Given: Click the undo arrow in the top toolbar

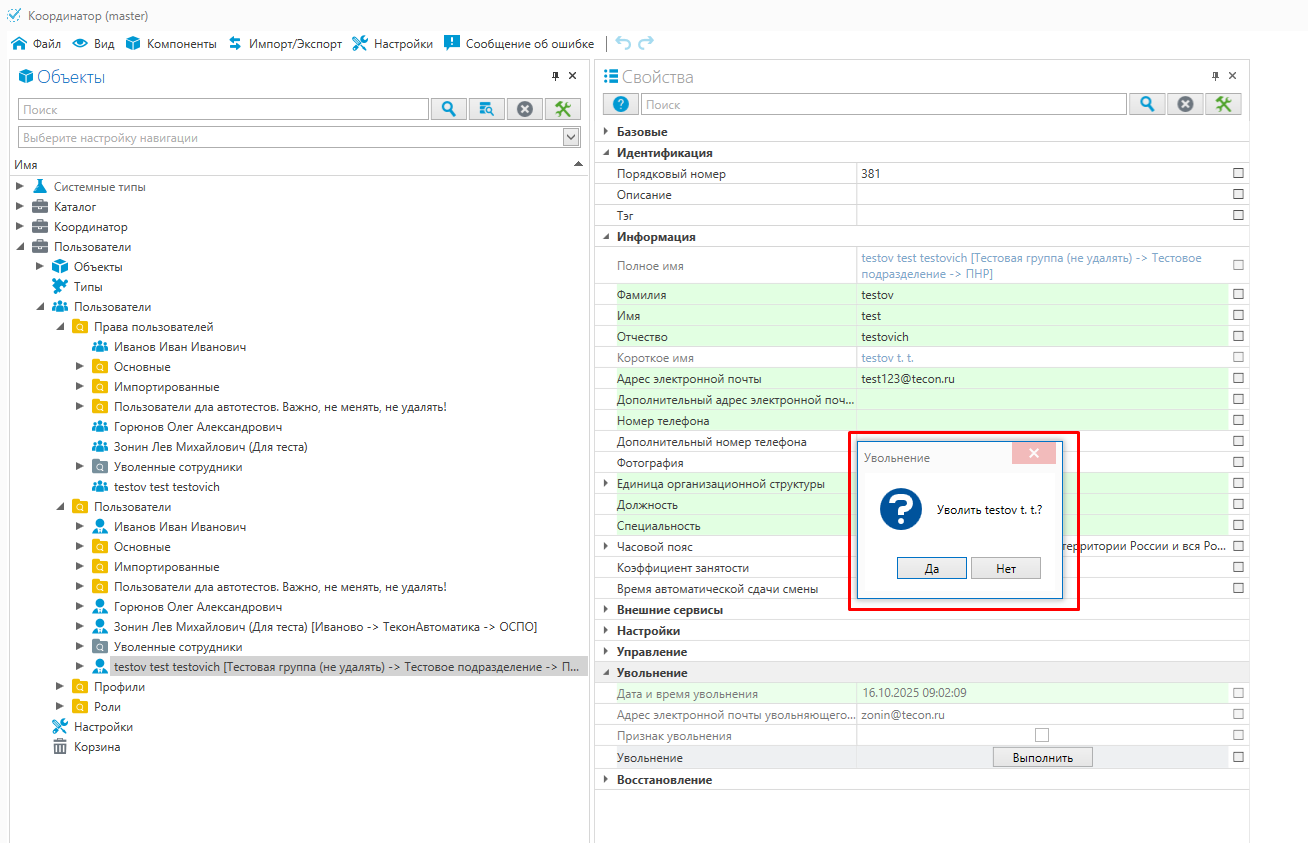Looking at the screenshot, I should pyautogui.click(x=623, y=43).
